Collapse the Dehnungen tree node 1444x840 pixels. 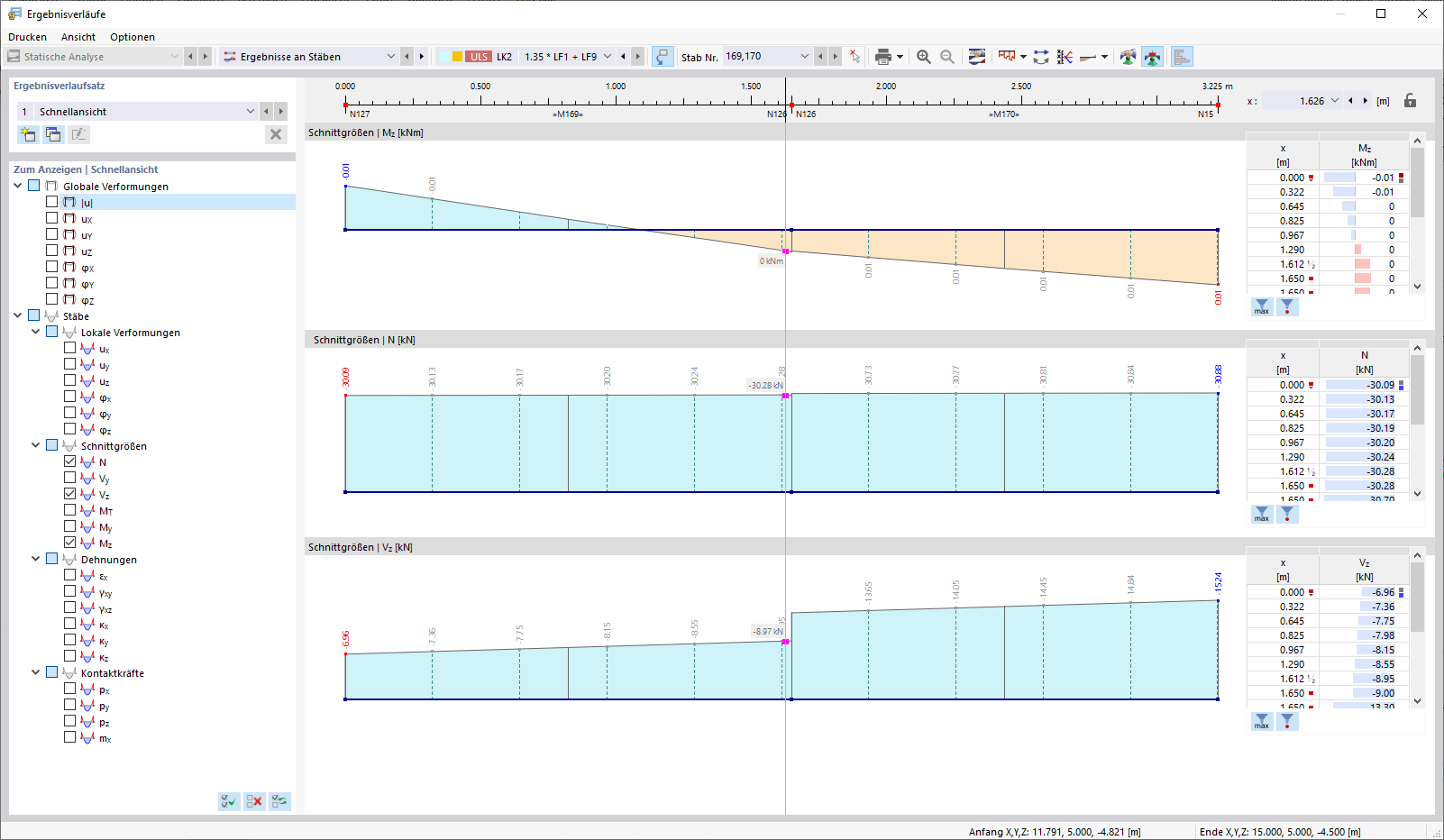click(x=36, y=559)
